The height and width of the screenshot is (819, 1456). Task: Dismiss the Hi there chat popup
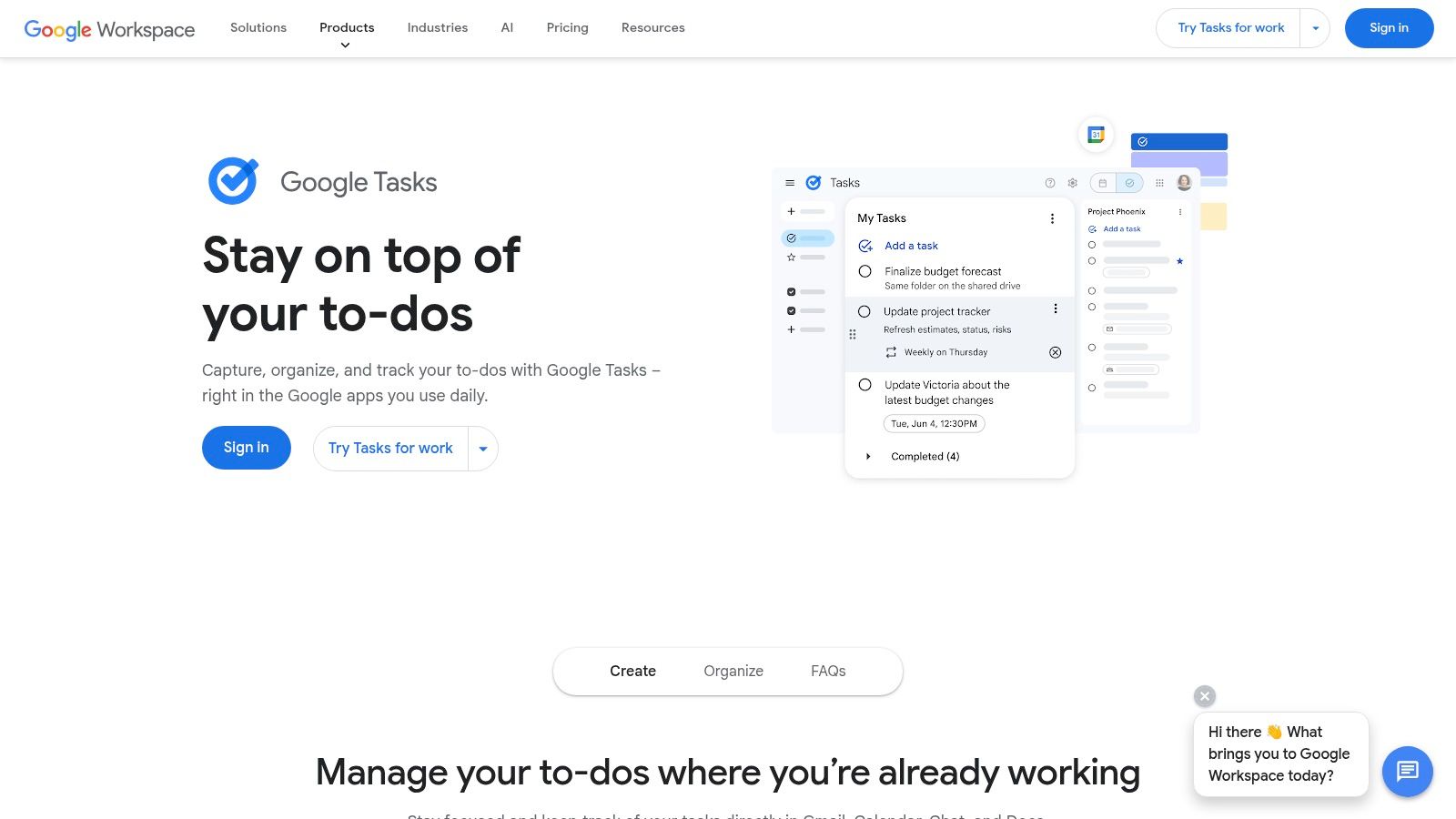pos(1204,695)
